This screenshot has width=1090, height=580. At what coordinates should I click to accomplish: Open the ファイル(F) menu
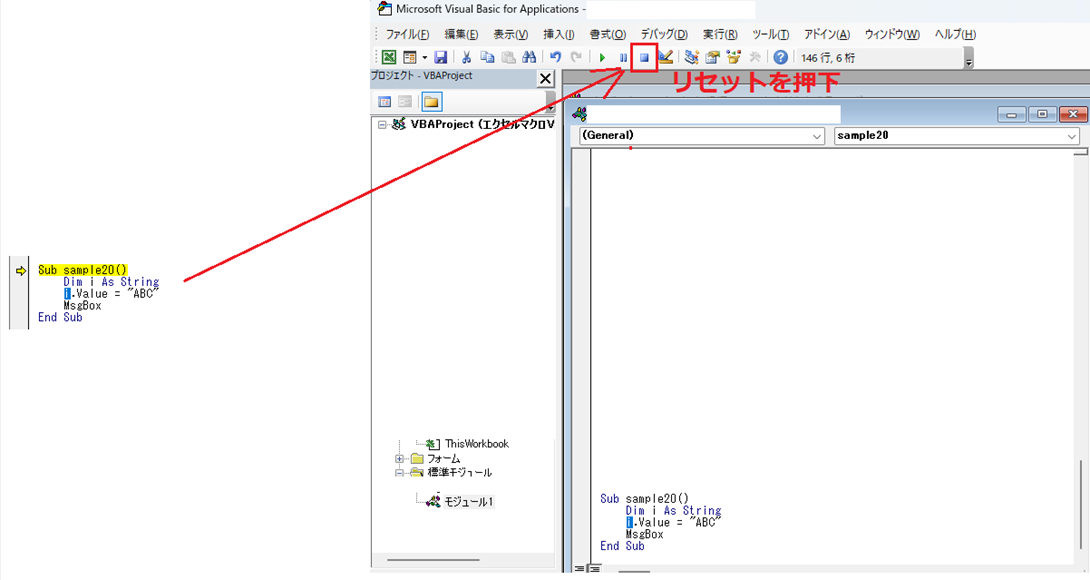pos(407,34)
